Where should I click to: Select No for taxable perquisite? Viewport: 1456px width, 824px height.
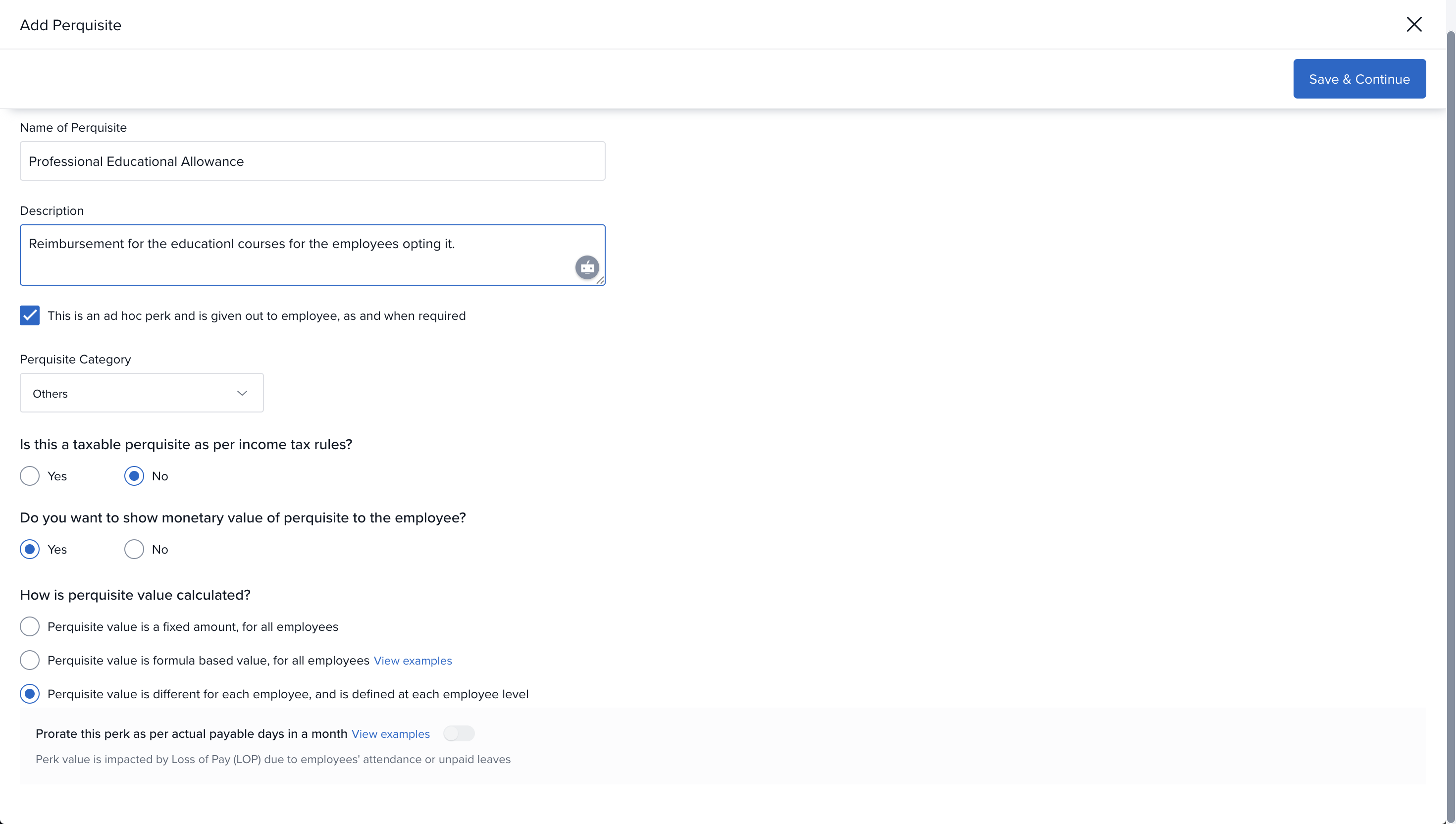[134, 476]
